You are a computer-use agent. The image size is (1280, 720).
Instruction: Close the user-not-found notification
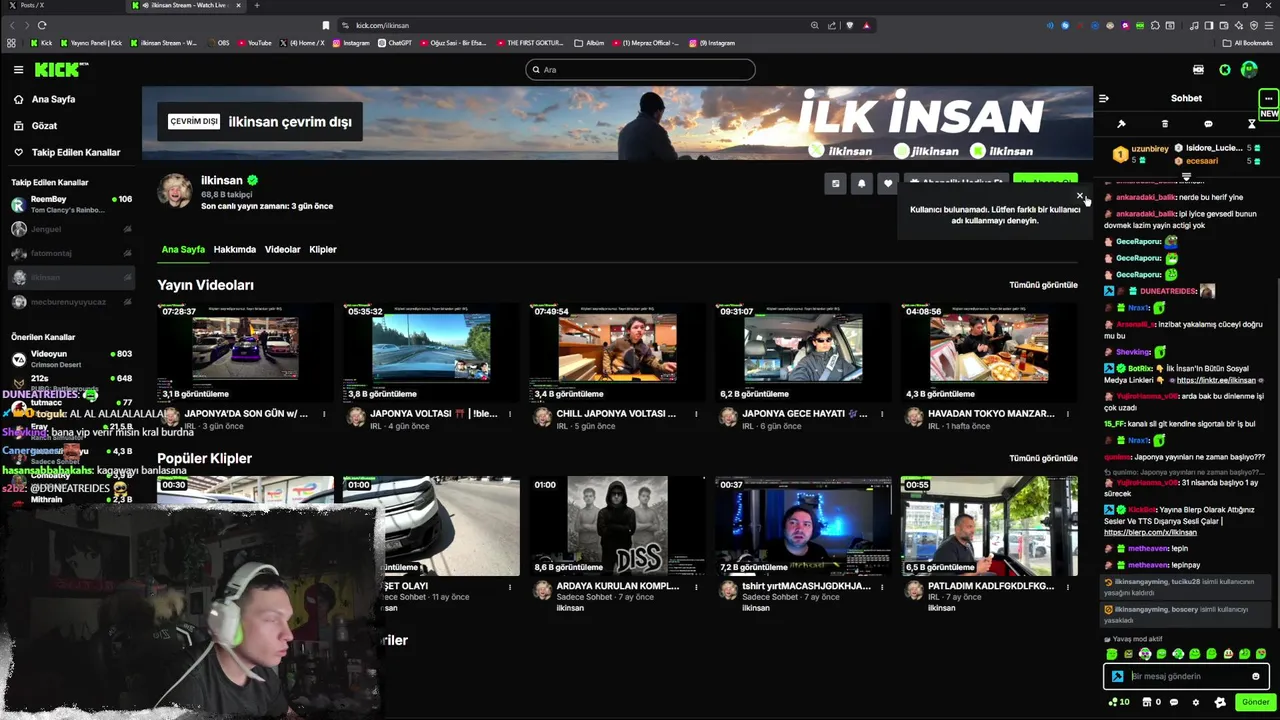tap(1079, 195)
